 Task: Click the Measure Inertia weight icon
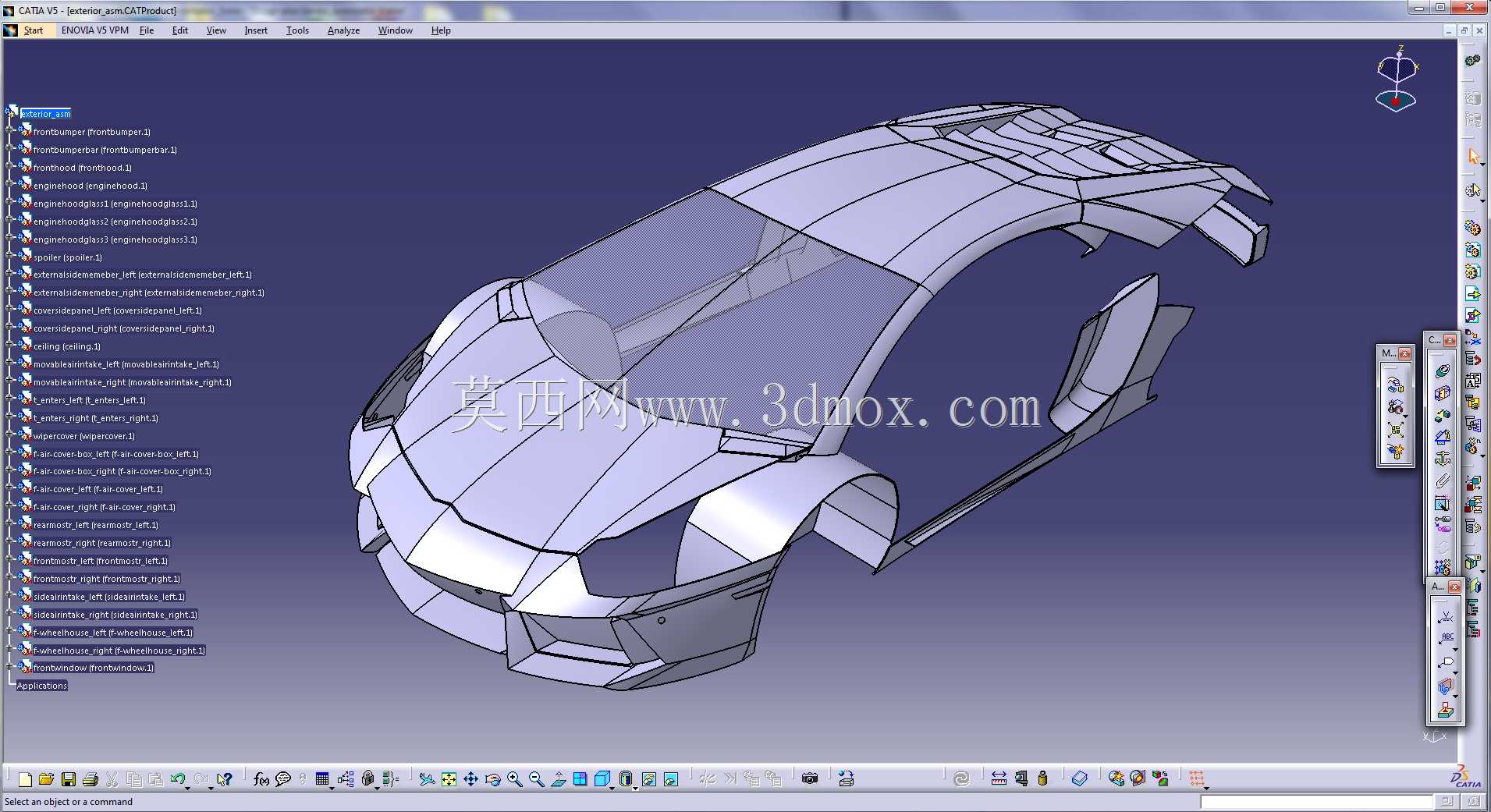[1042, 778]
